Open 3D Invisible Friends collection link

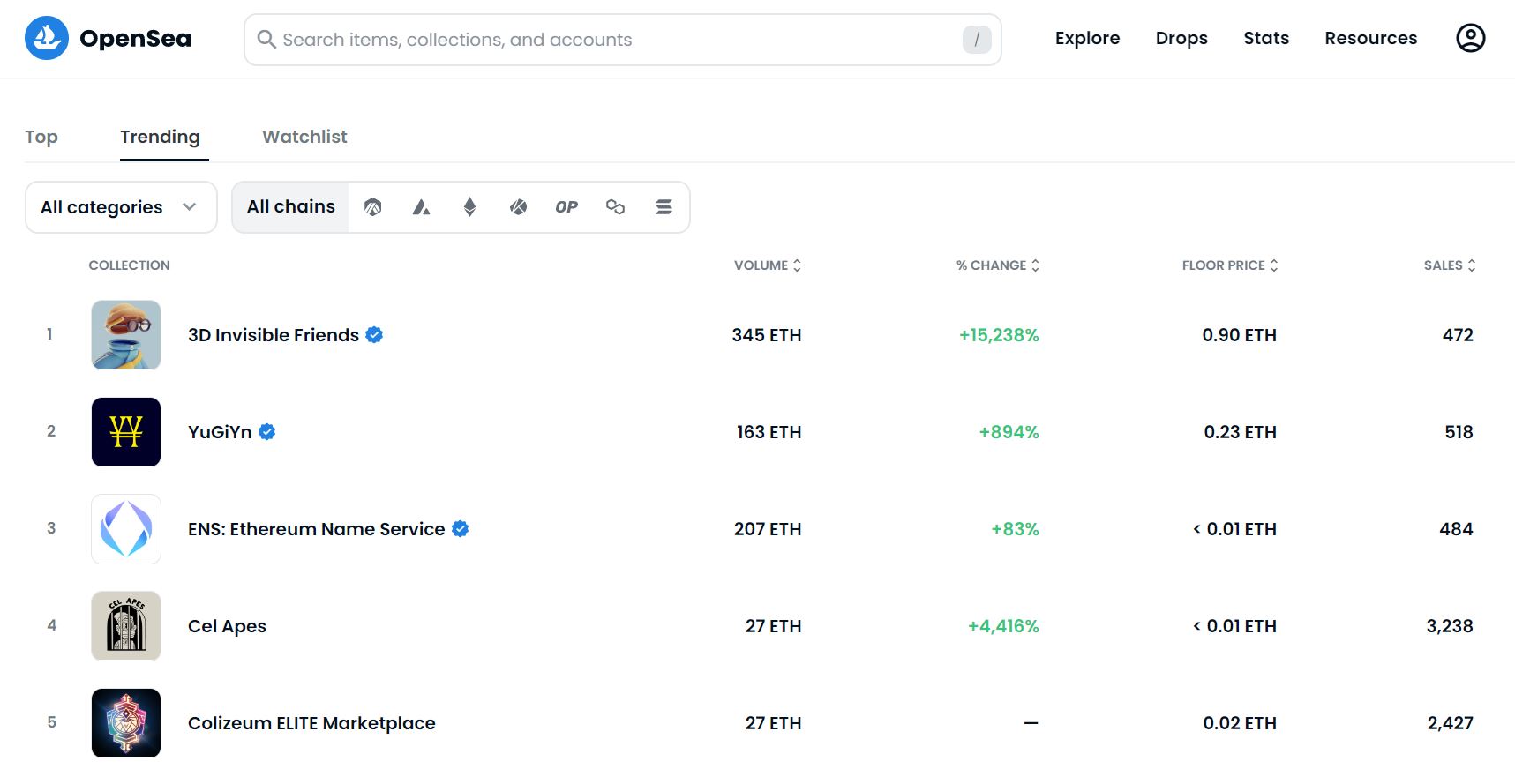[274, 335]
